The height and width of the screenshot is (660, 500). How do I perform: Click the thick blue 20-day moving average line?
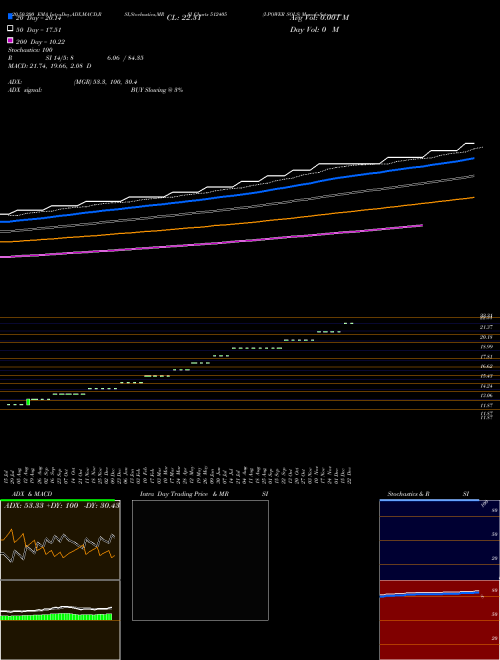236,194
